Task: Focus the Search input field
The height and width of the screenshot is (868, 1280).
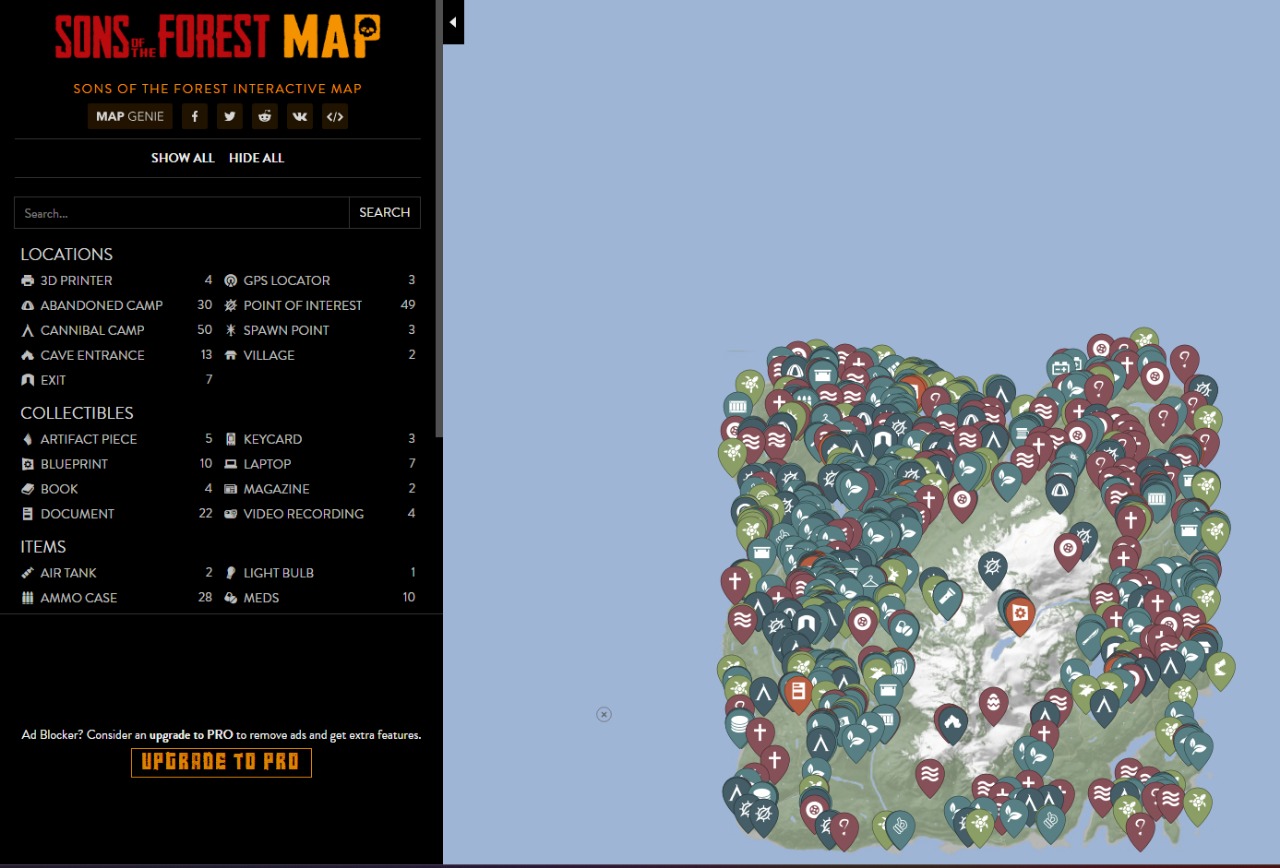Action: click(181, 213)
